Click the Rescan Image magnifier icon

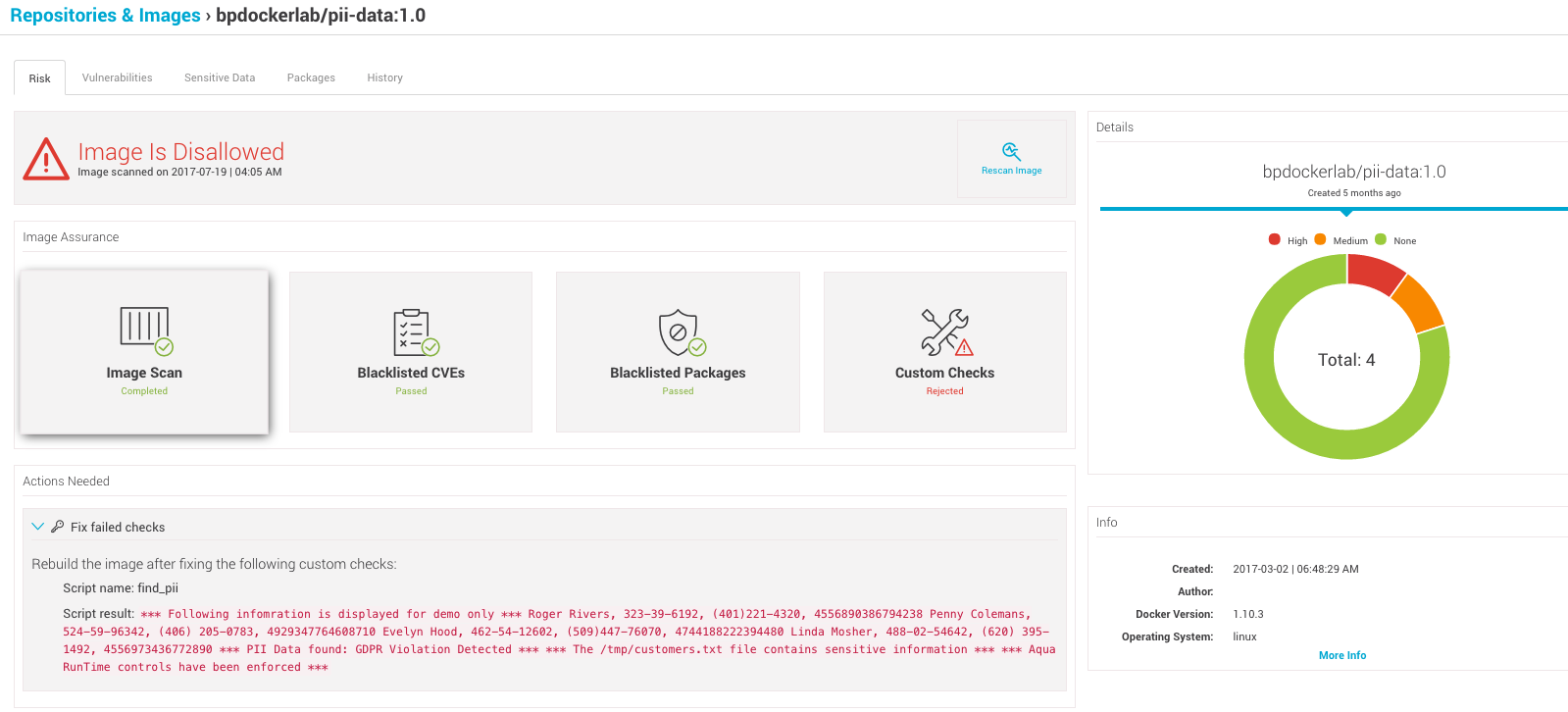tap(1011, 151)
